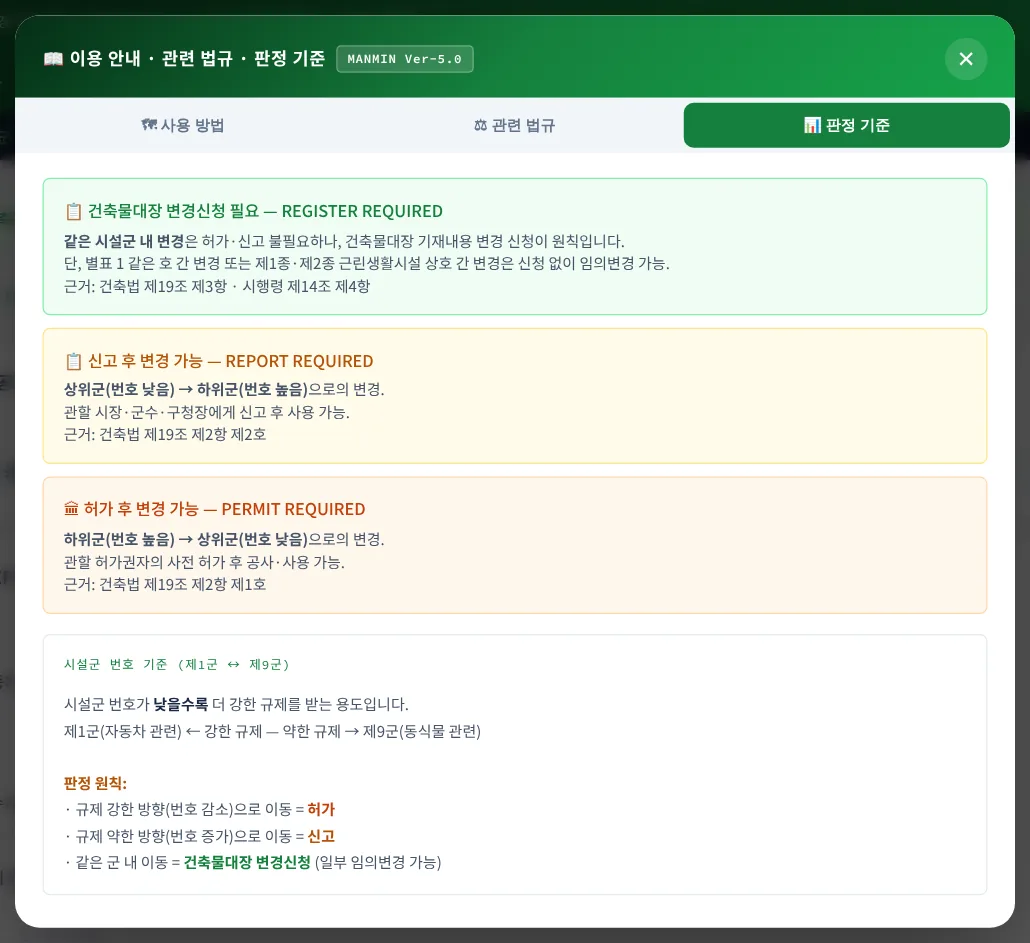Click the open book icon in header
1030x943 pixels.
click(53, 59)
